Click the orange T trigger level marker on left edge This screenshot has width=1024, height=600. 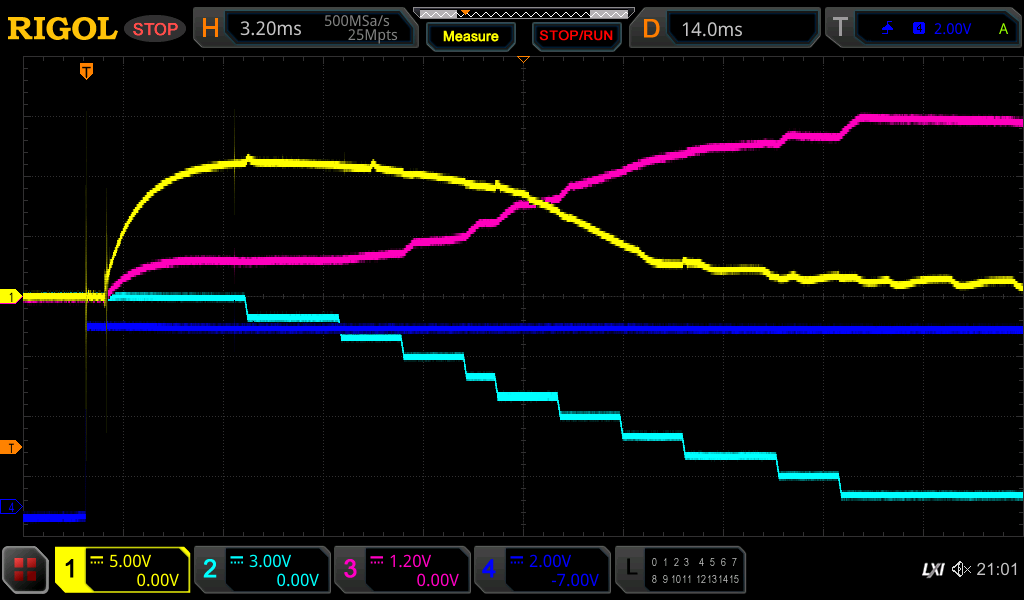[11, 447]
